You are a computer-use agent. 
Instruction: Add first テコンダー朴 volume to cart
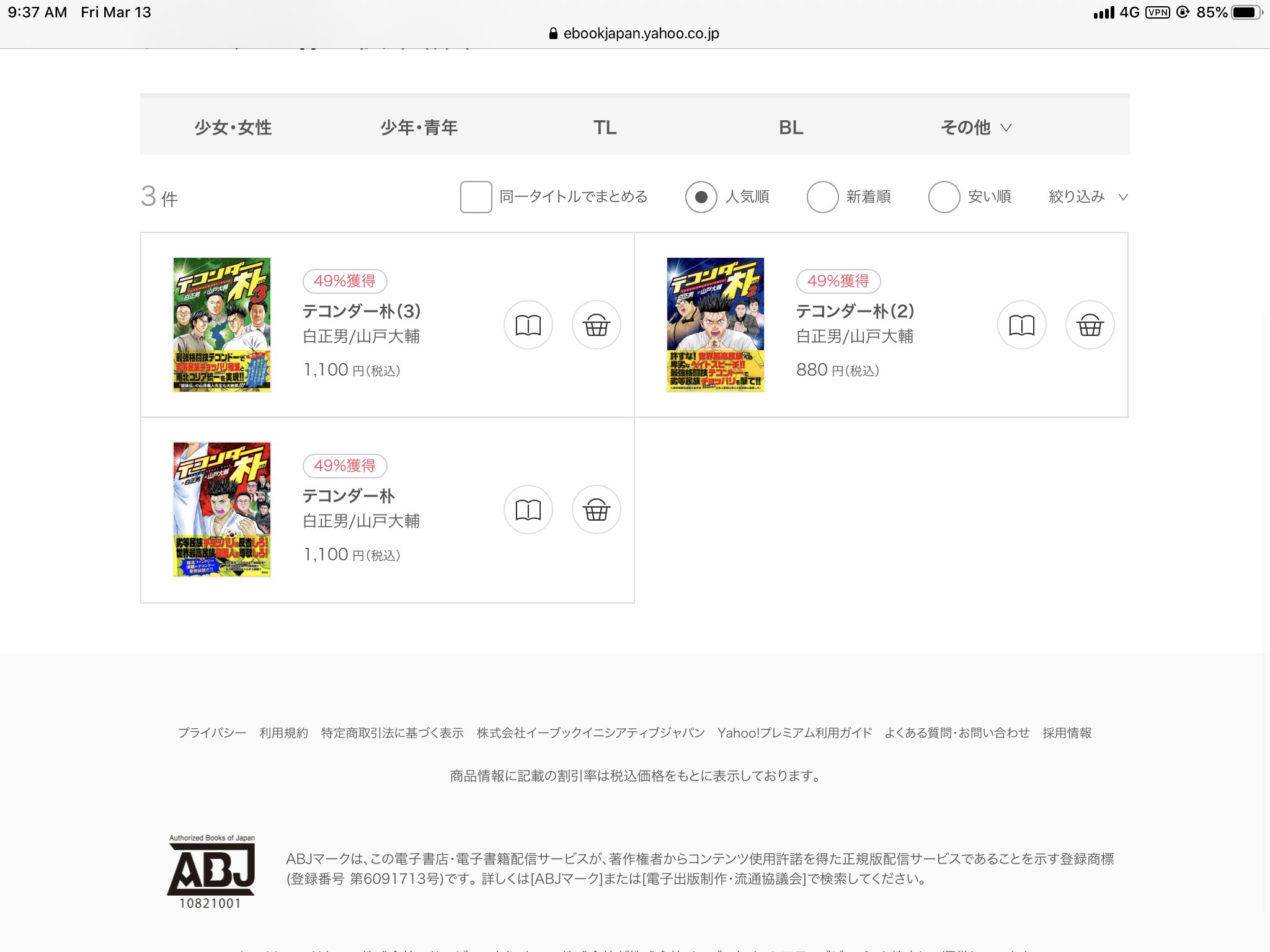[x=596, y=509]
